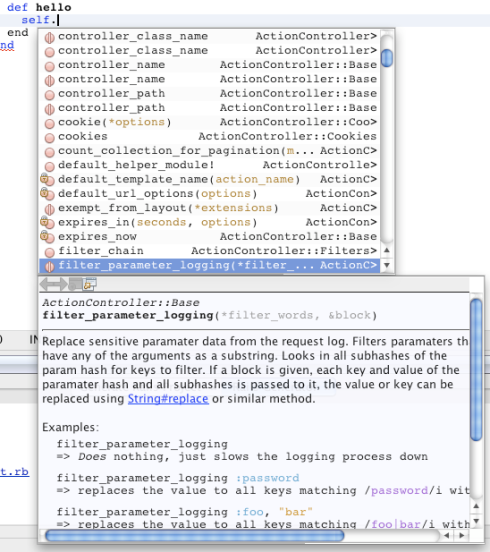Click completion list scroll down arrow
This screenshot has width=490, height=552.
point(387,265)
